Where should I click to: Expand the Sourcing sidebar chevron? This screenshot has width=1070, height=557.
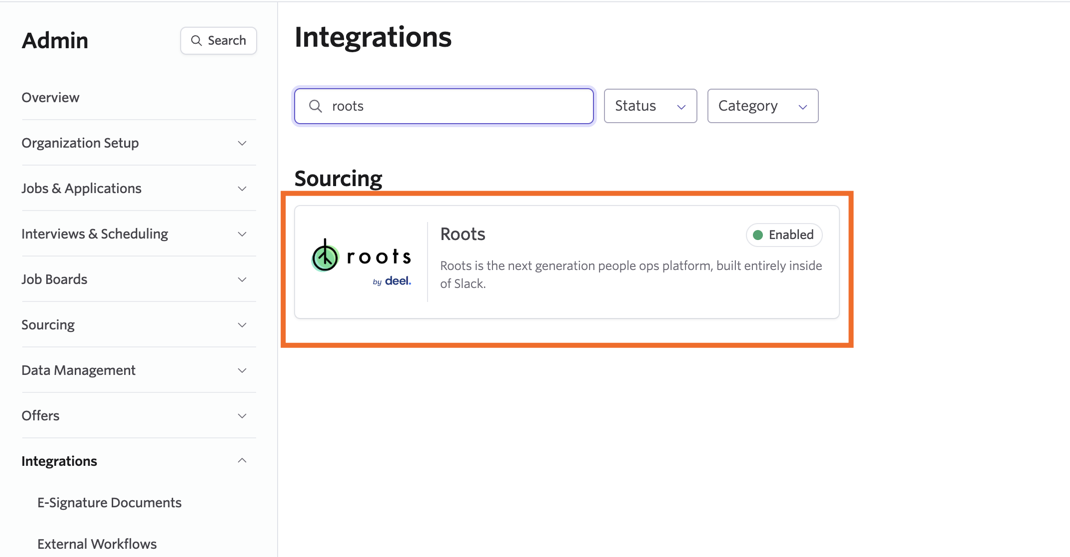tap(242, 325)
